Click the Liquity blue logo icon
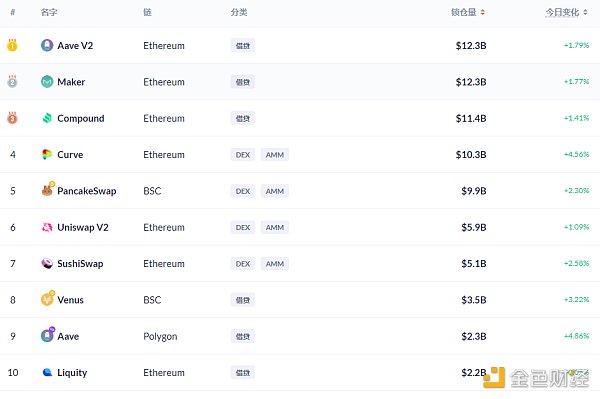The image size is (600, 399). click(47, 372)
